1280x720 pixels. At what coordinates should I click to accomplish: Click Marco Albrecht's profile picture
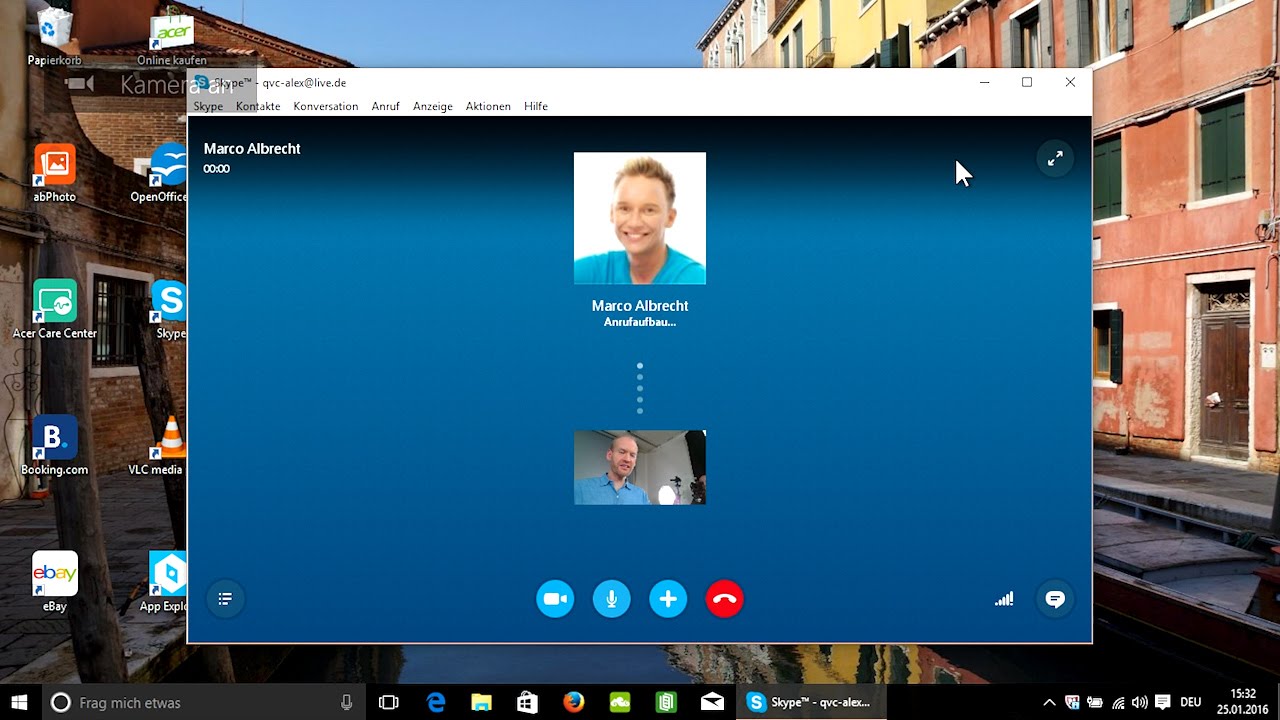pos(640,218)
